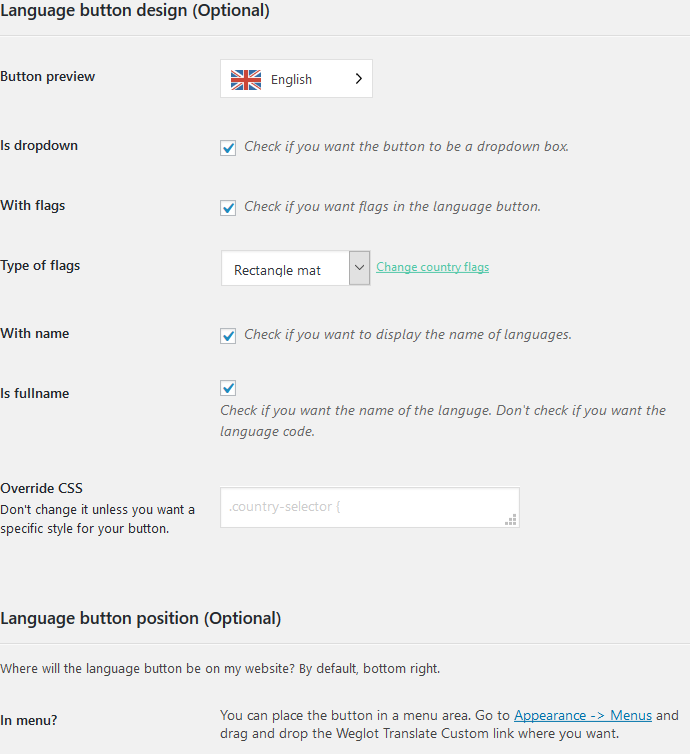Screen dimensions: 690x754
Task: Uncheck the With flags checkbox
Action: click(228, 207)
